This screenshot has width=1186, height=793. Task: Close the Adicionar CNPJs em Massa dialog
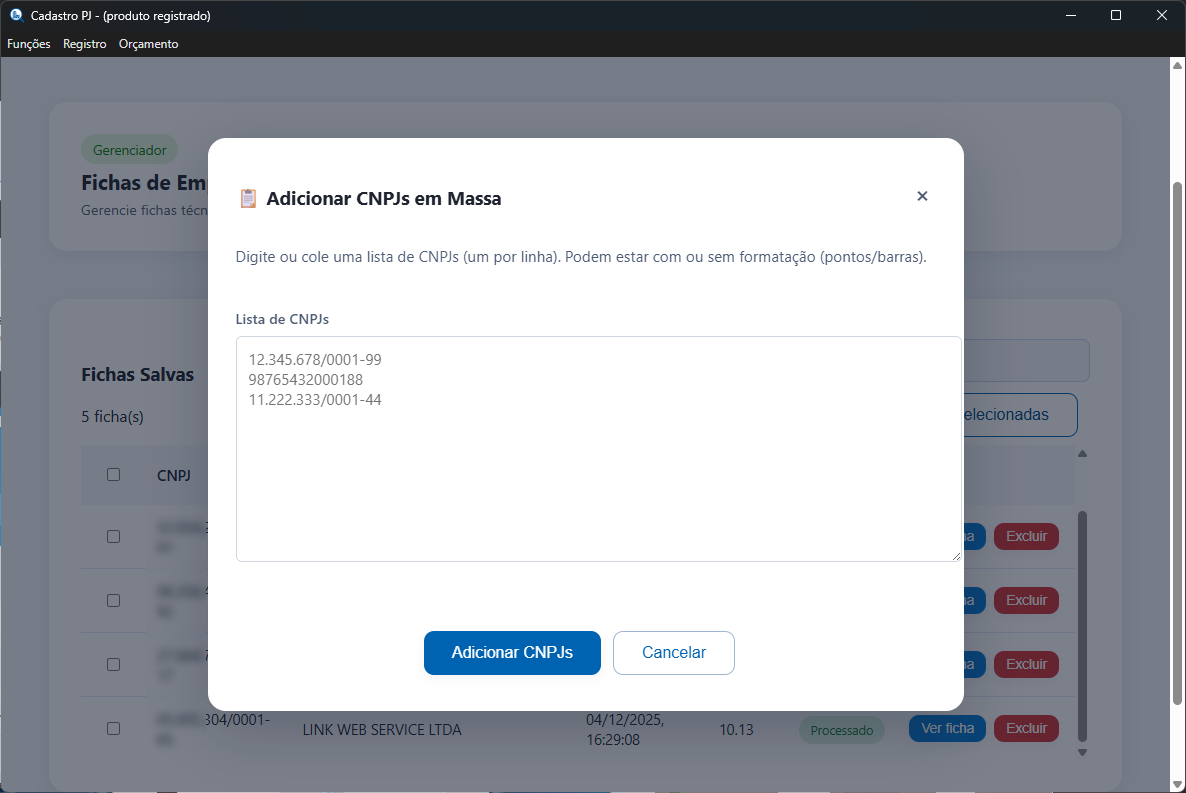[x=922, y=196]
